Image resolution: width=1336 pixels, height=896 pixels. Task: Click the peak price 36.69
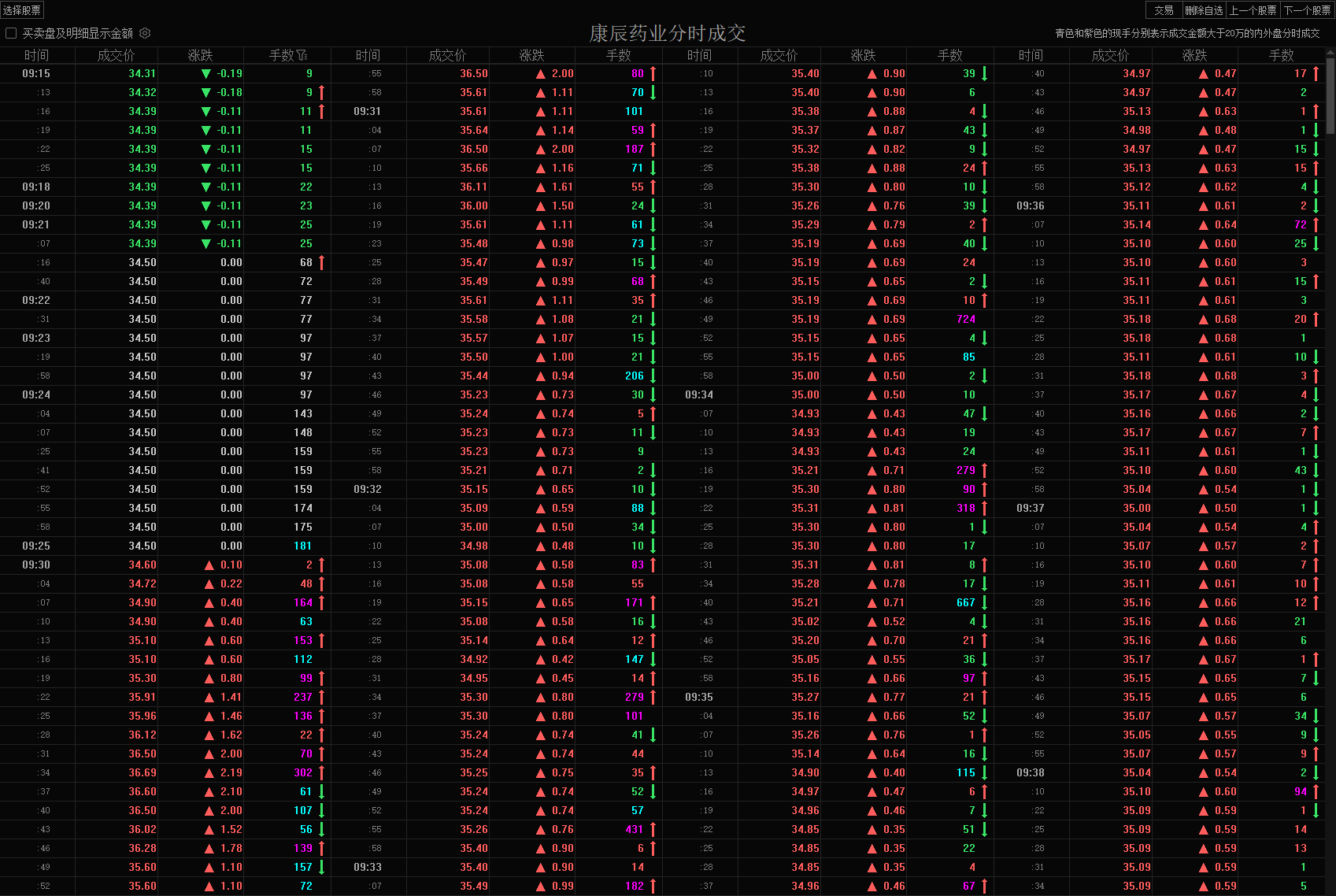coord(142,772)
